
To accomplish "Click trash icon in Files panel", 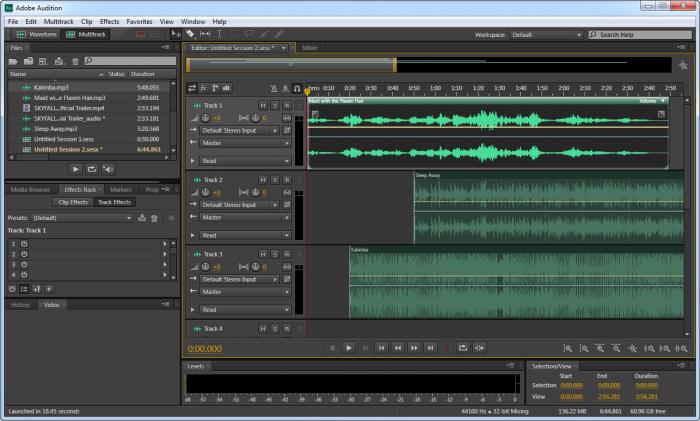I will (x=75, y=61).
